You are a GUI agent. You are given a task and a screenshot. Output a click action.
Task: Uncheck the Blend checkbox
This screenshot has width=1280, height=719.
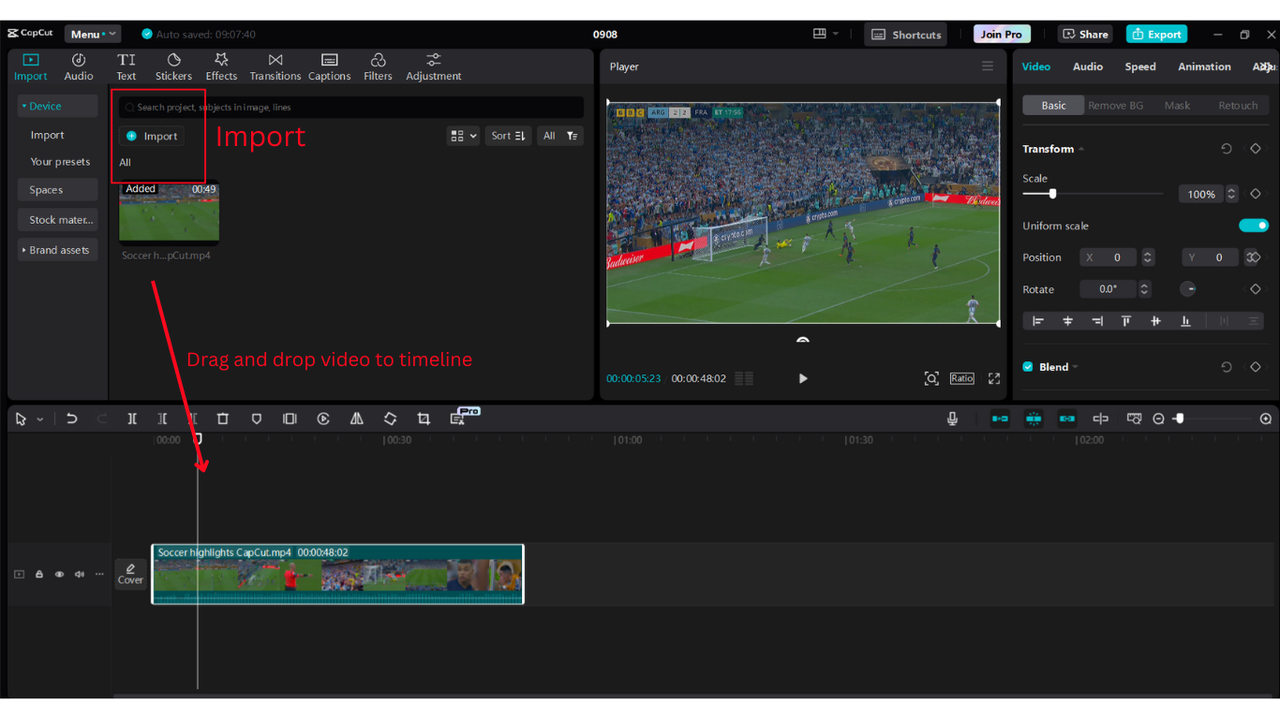click(x=1028, y=367)
